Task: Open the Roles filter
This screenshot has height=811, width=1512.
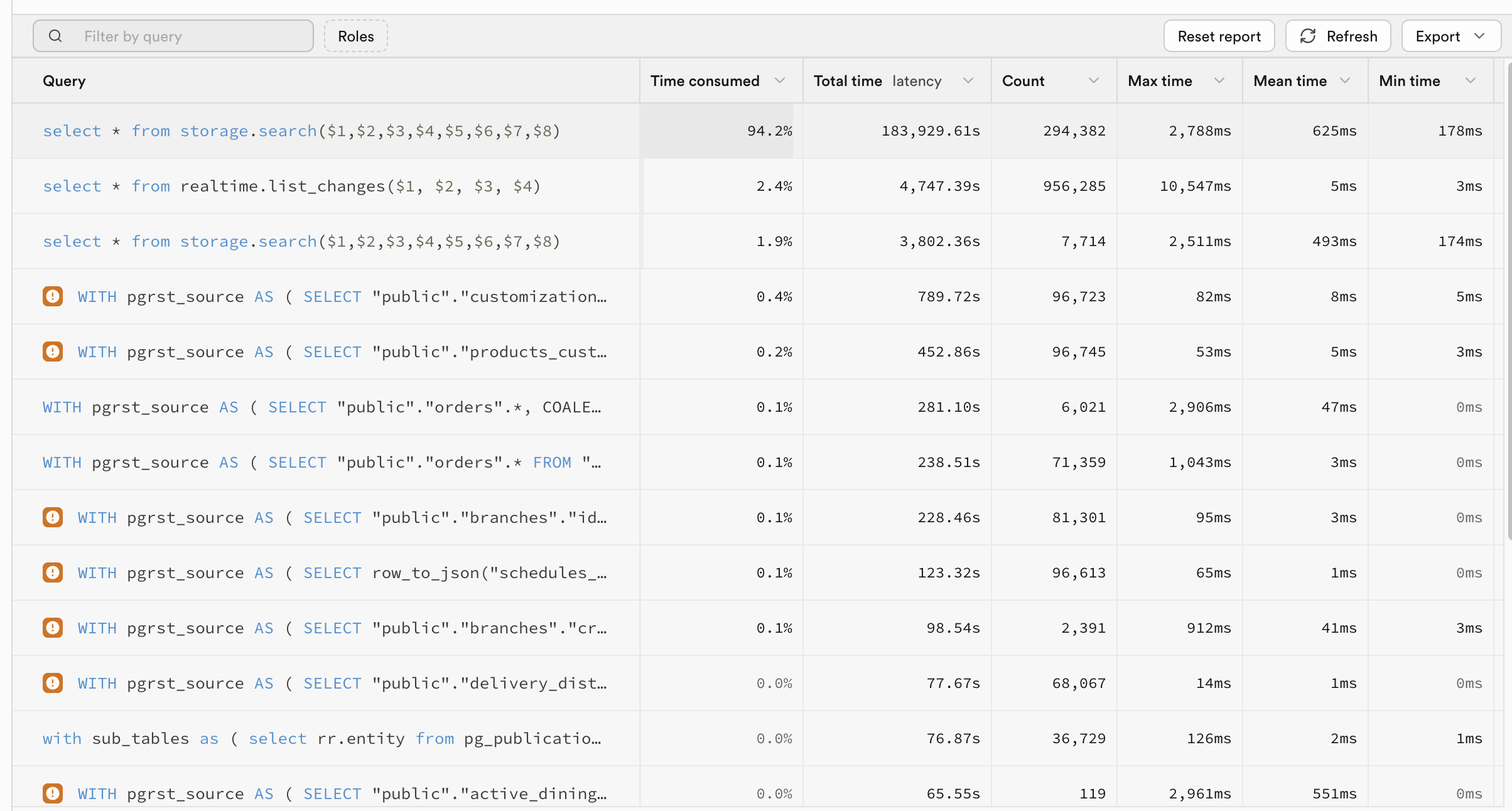Action: click(x=355, y=36)
